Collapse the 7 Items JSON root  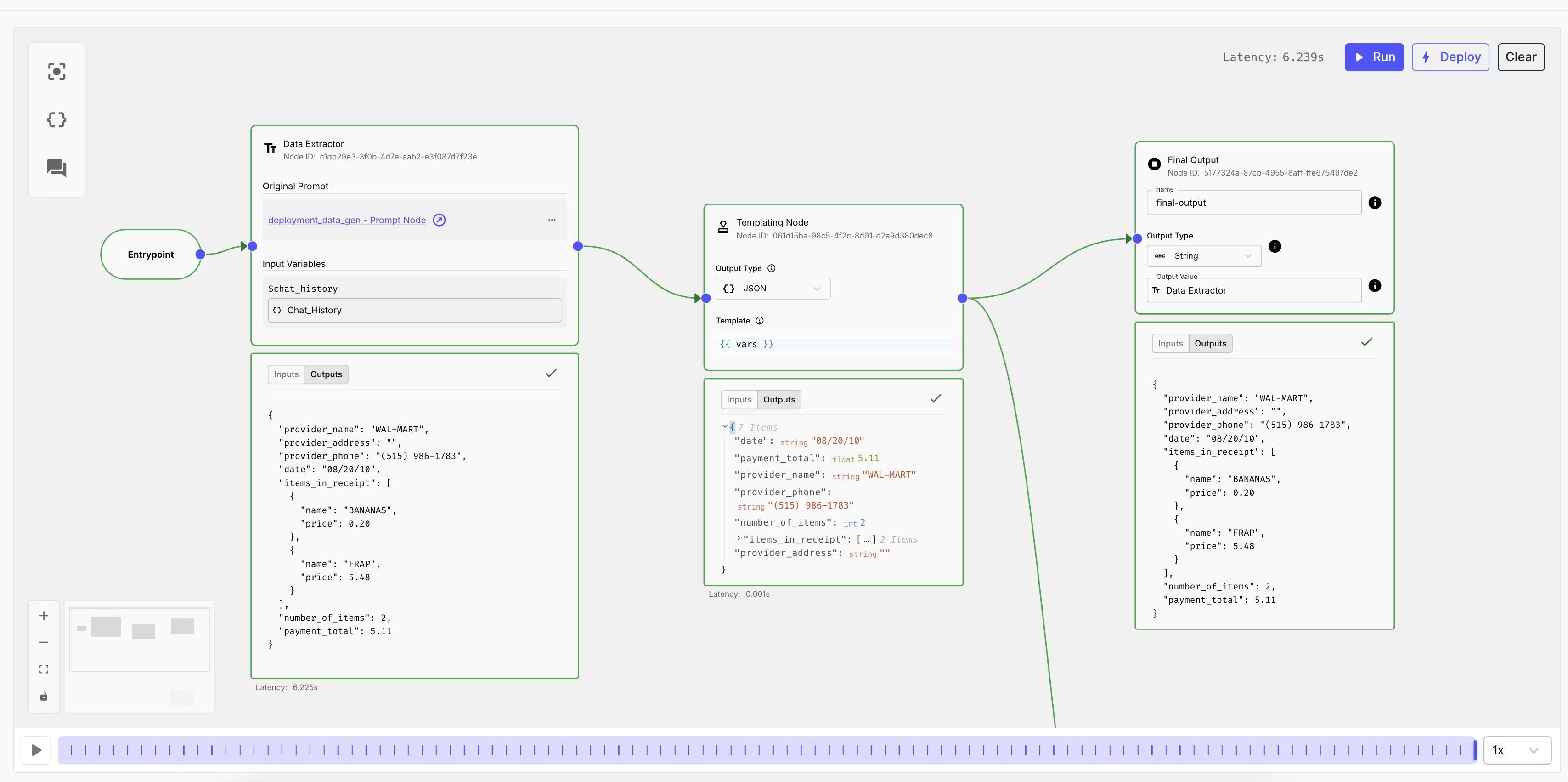[x=725, y=427]
